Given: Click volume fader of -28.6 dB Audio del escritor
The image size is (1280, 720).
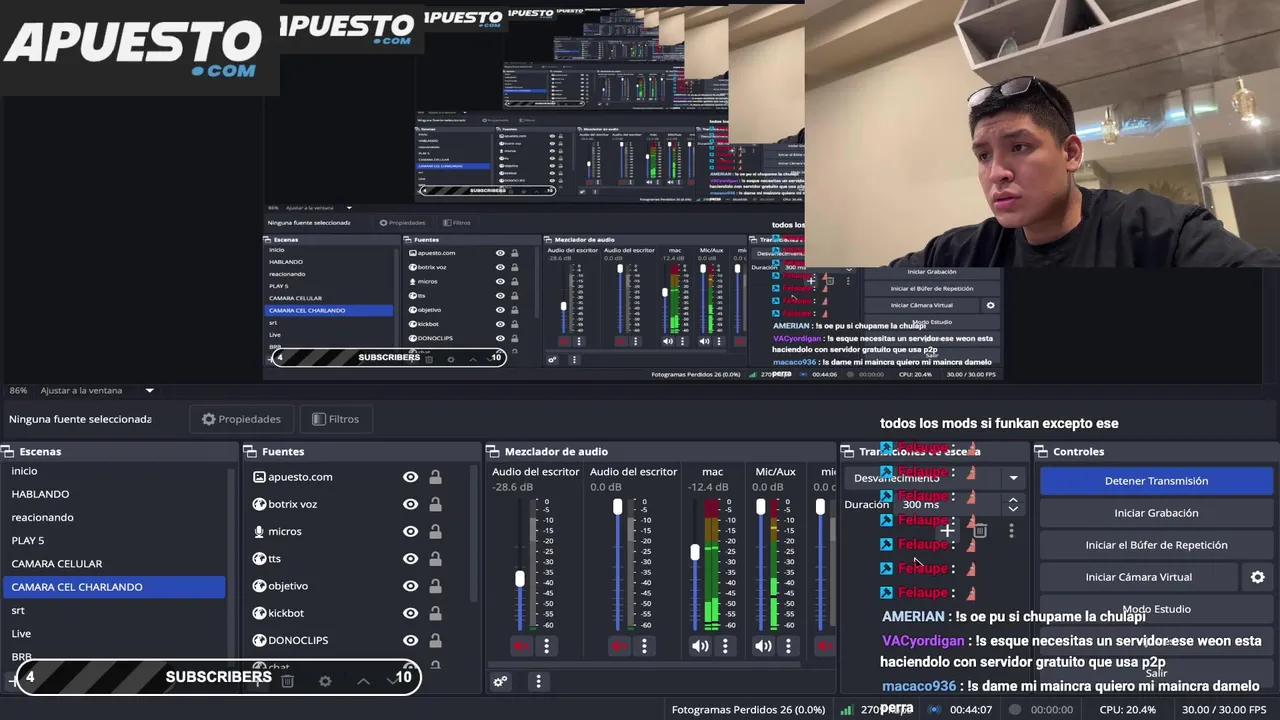Looking at the screenshot, I should 520,578.
